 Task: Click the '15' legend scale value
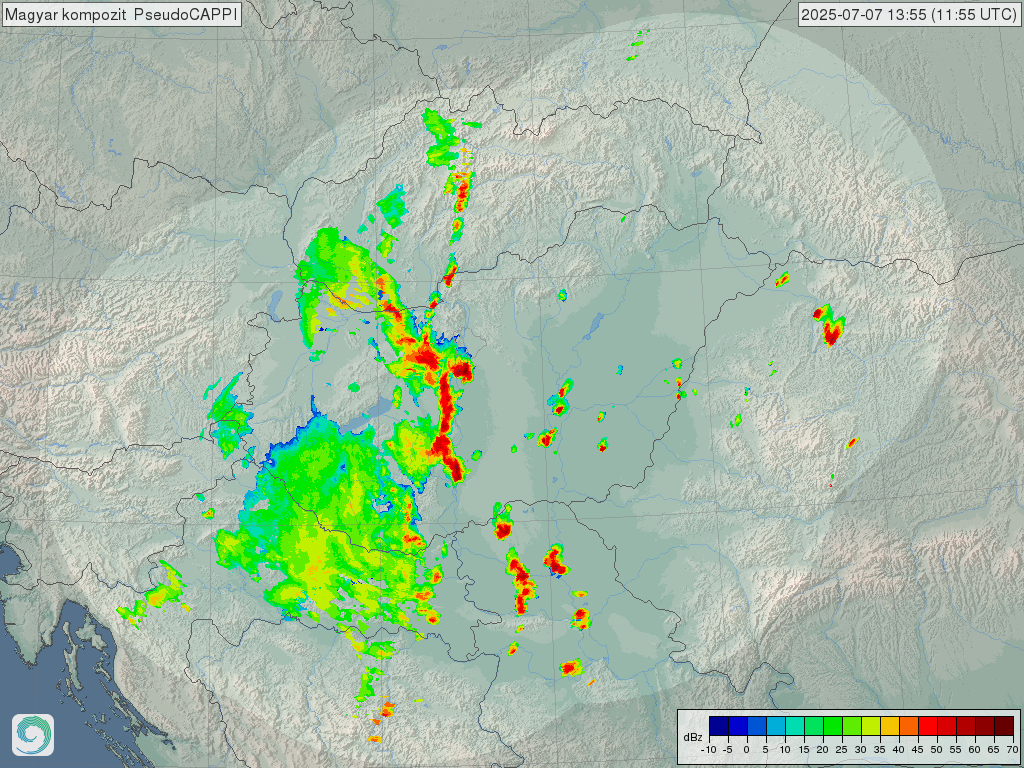[805, 750]
